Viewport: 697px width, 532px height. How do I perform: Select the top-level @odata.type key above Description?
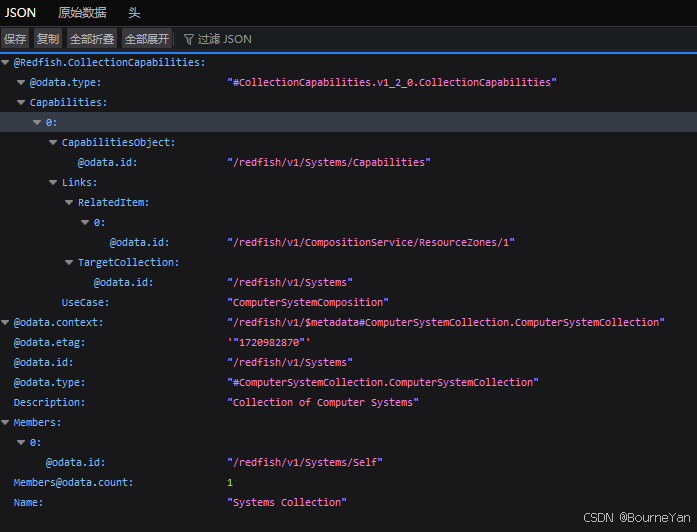[x=49, y=383]
